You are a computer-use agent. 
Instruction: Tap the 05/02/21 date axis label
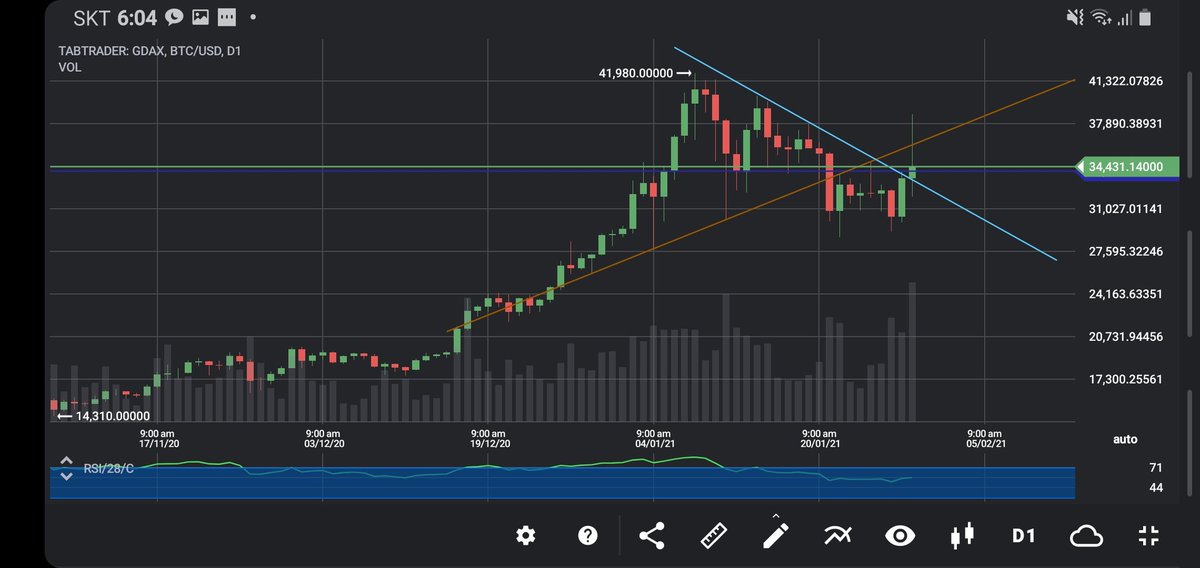[985, 443]
